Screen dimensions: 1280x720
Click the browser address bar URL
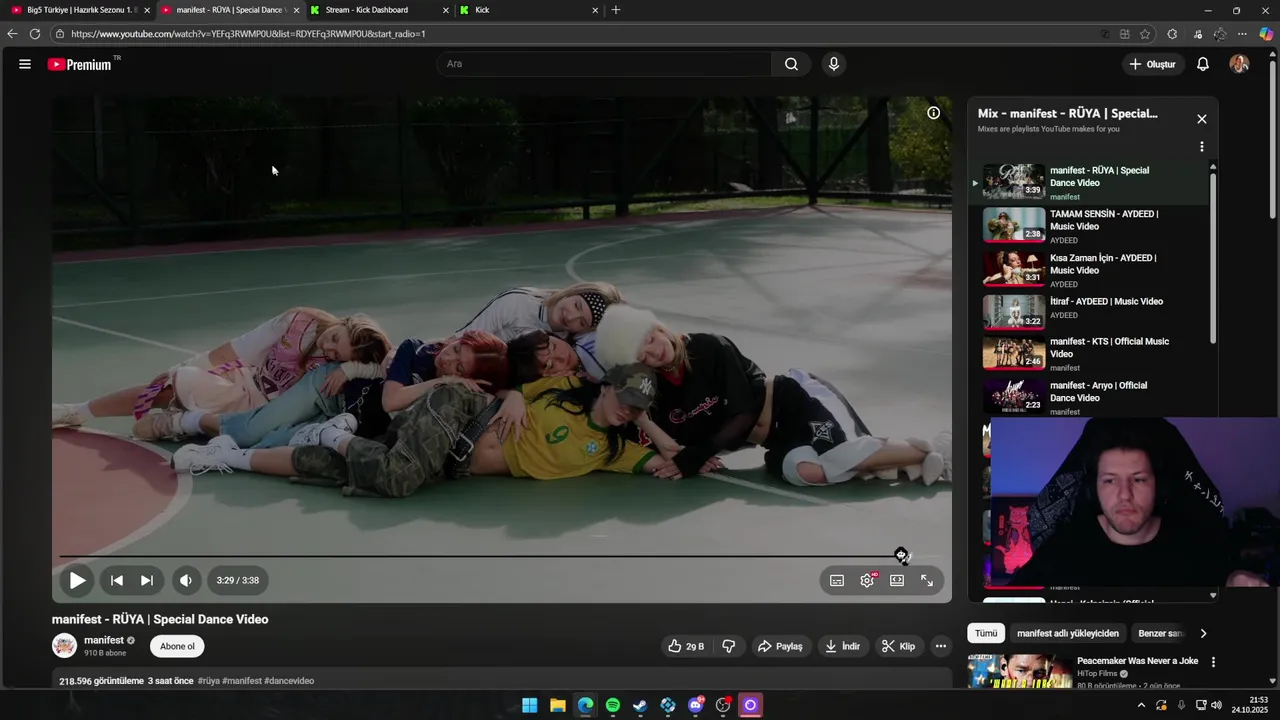[248, 34]
